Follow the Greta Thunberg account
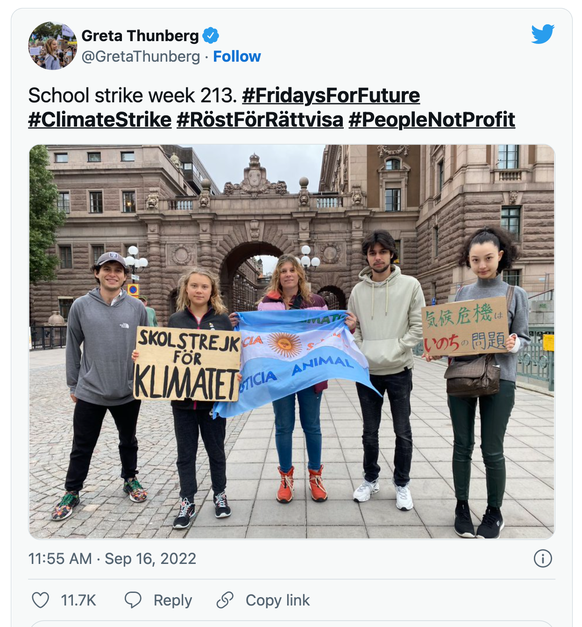Viewport: 582px width, 627px height. 237,56
